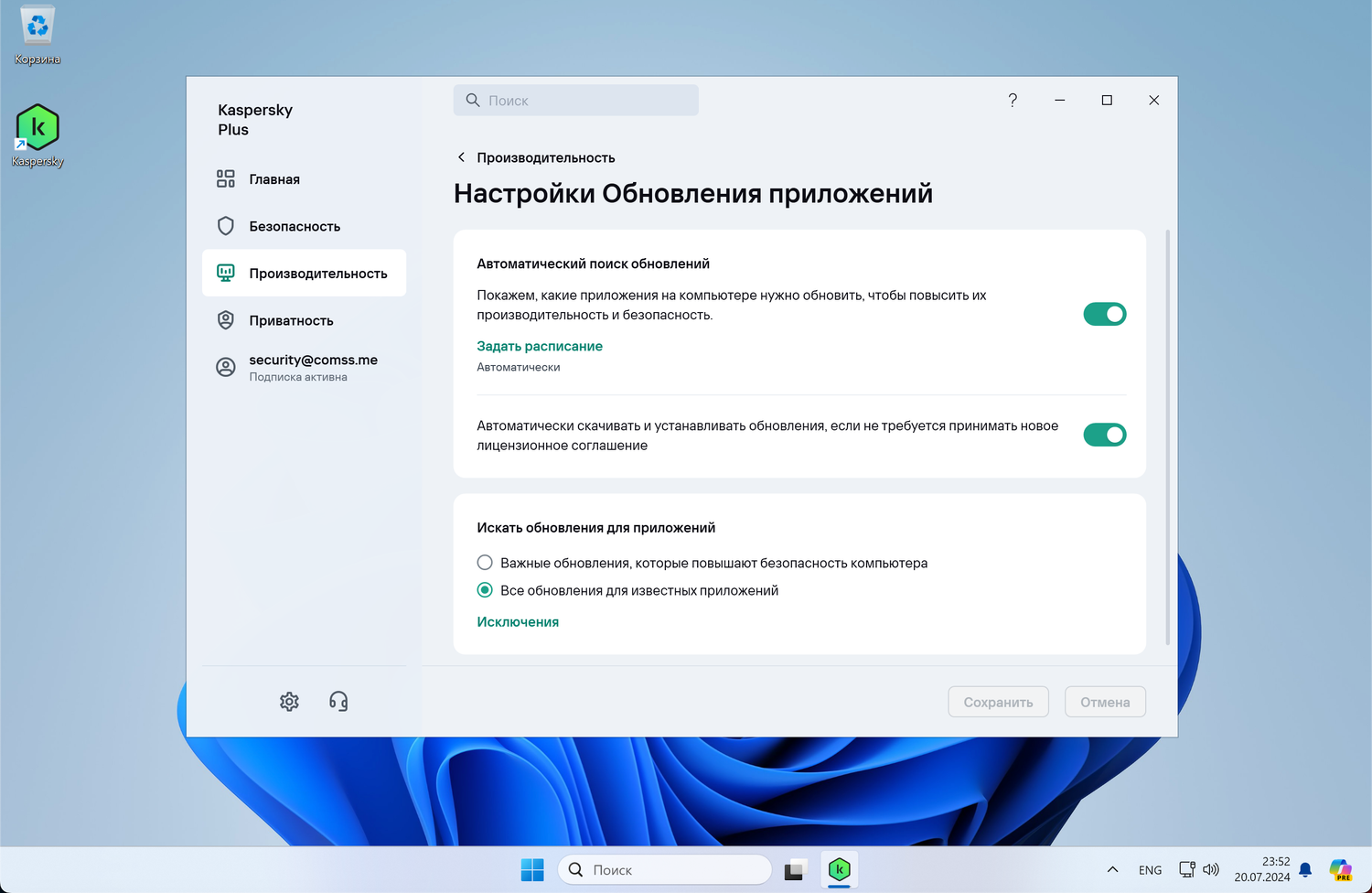Open the Главная section

(x=304, y=179)
